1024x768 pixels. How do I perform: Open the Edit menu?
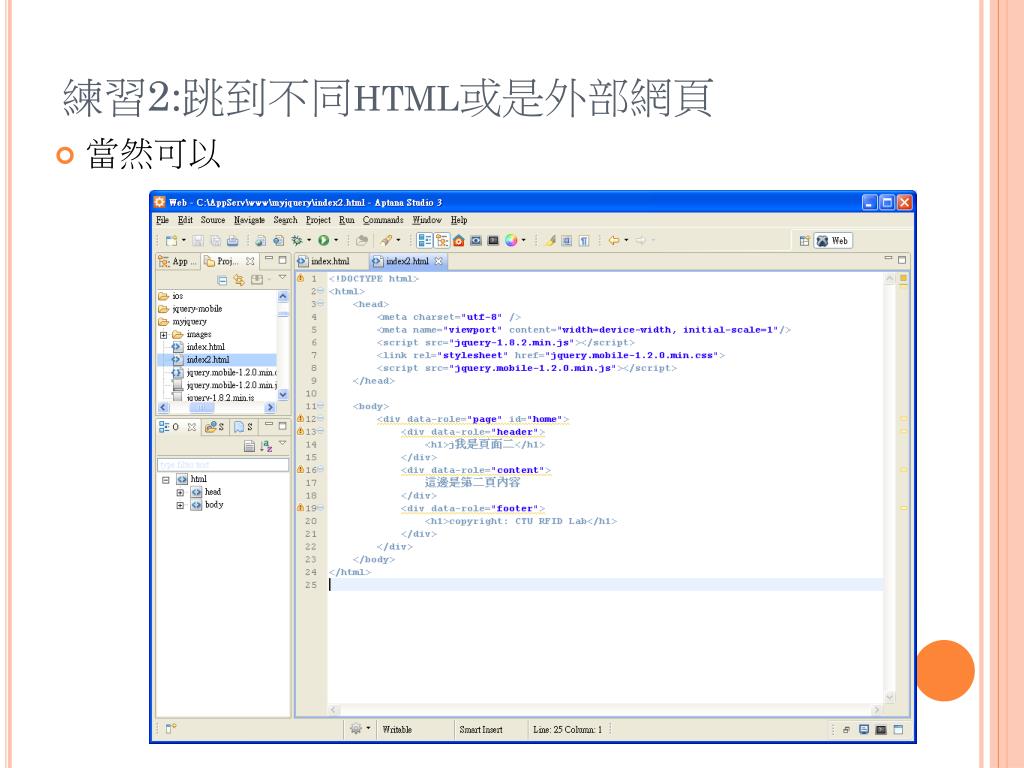pyautogui.click(x=185, y=220)
